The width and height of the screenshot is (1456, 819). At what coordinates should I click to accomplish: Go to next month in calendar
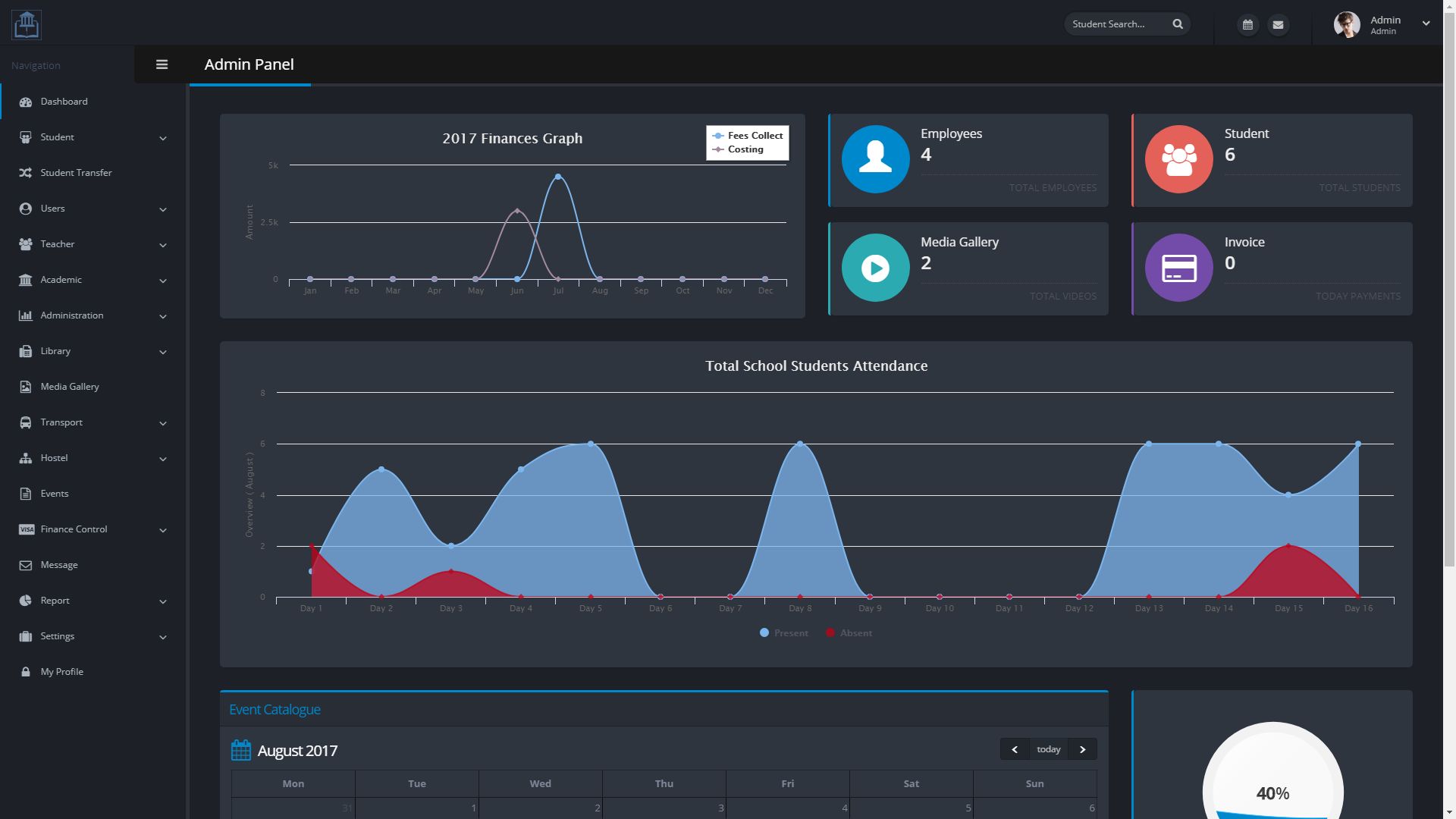pyautogui.click(x=1082, y=749)
